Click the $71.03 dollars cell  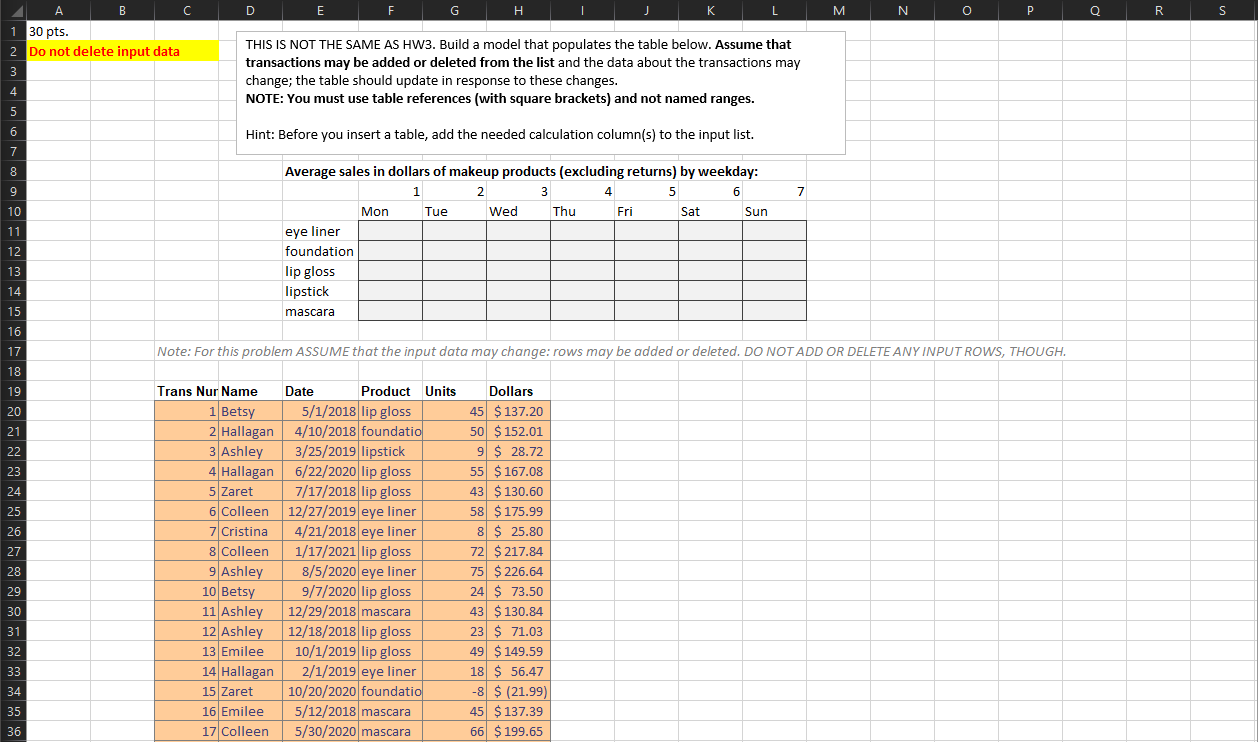(518, 631)
